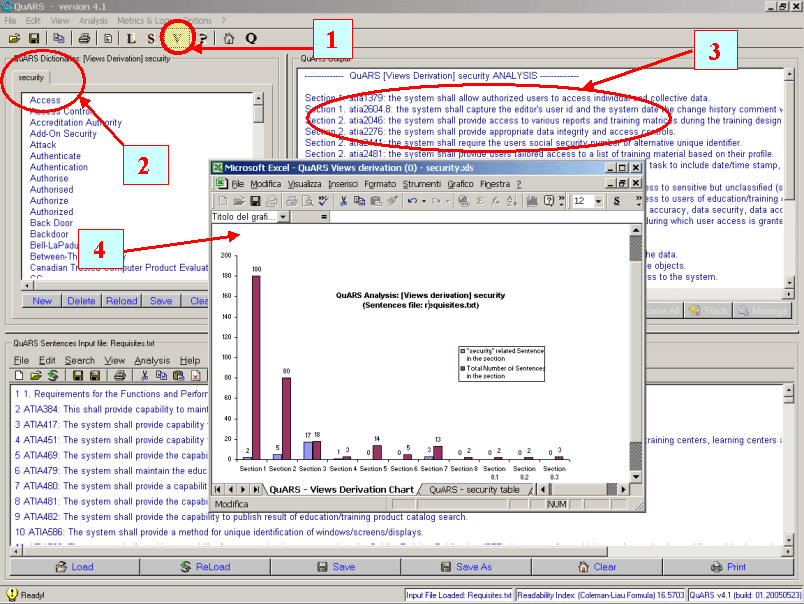
Task: Click the copy icon in QuARS main toolbar
Action: [59, 38]
